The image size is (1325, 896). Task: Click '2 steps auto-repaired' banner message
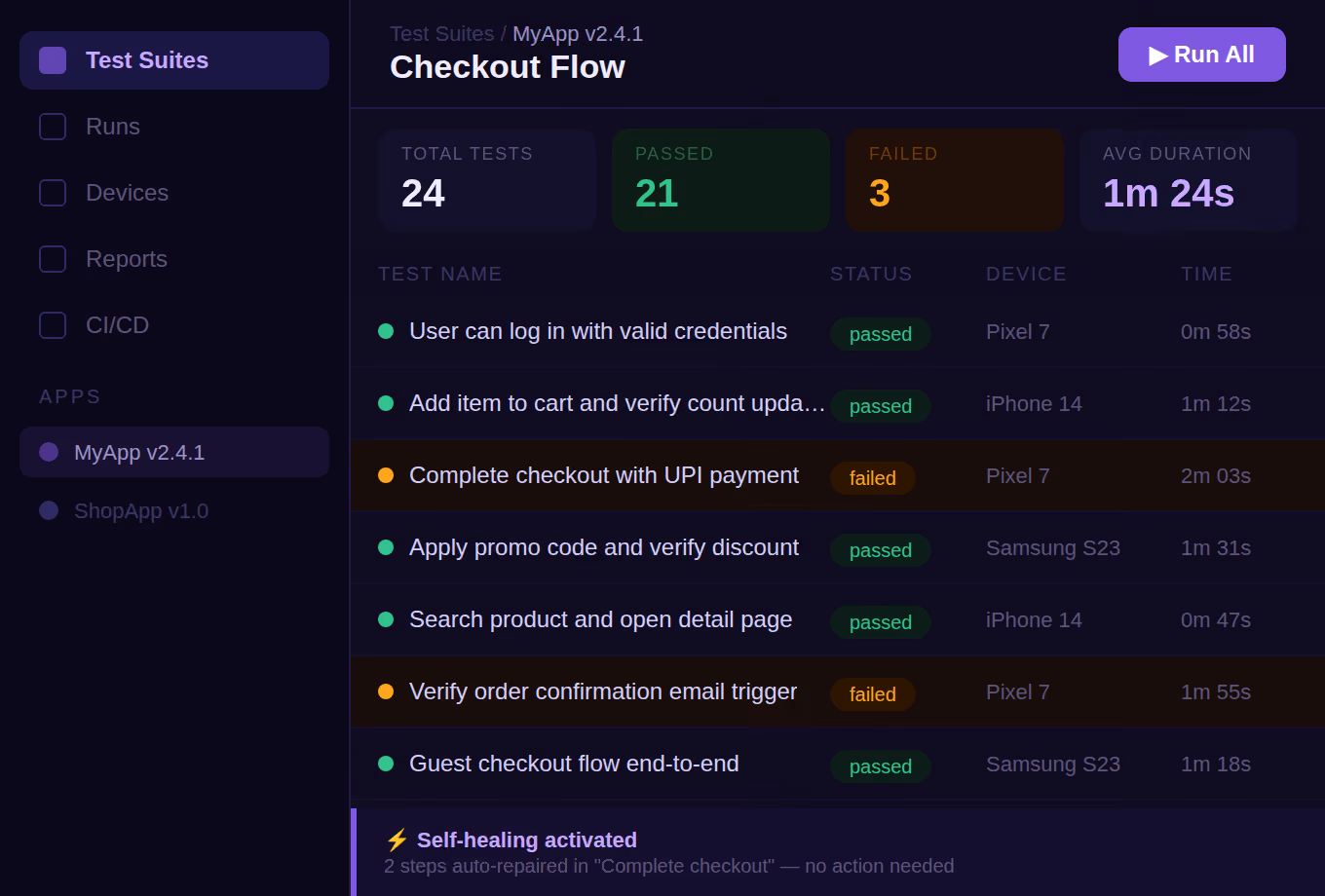coord(669,866)
